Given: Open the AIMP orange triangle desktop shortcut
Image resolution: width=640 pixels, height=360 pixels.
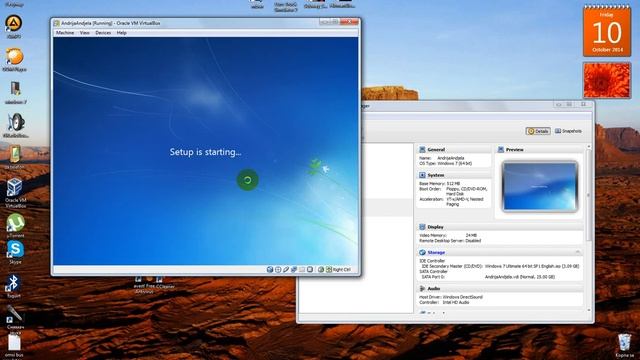Looking at the screenshot, I should pos(13,26).
